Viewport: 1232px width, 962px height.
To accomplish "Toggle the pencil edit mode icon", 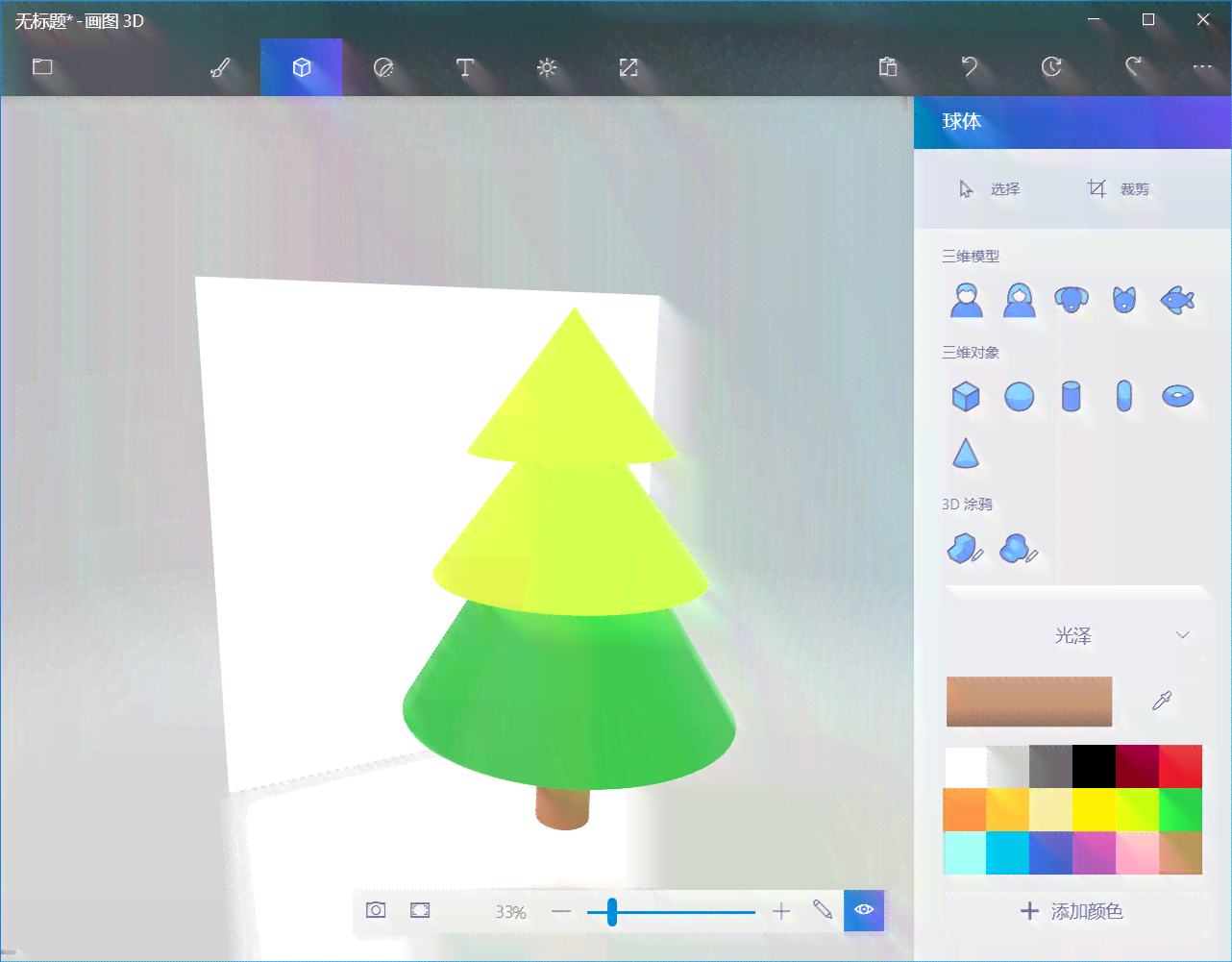I will click(823, 909).
